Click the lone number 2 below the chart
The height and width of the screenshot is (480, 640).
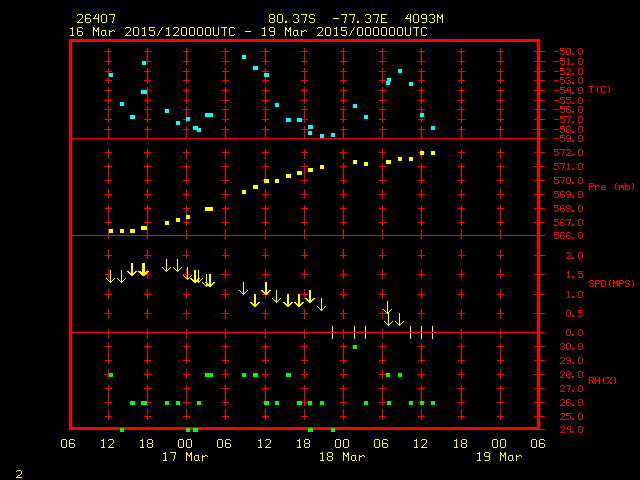tap(19, 474)
